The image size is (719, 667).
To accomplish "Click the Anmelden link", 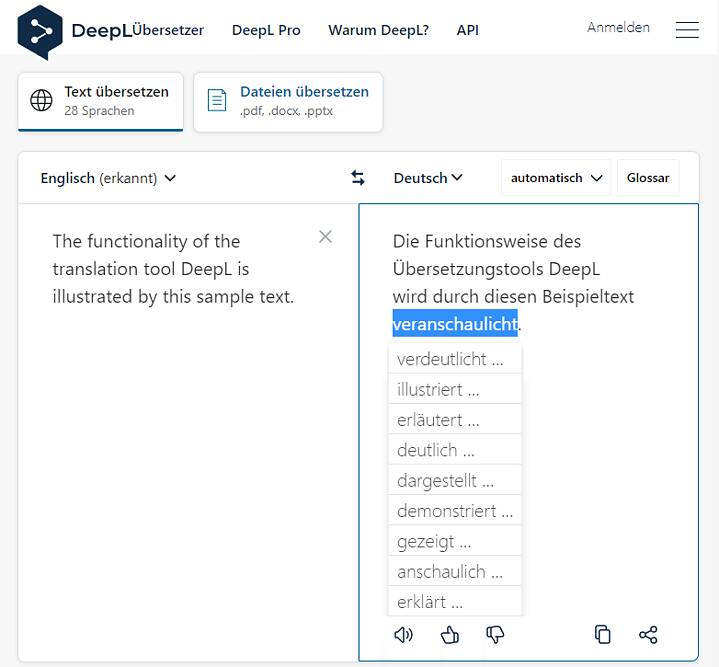I will (x=618, y=28).
